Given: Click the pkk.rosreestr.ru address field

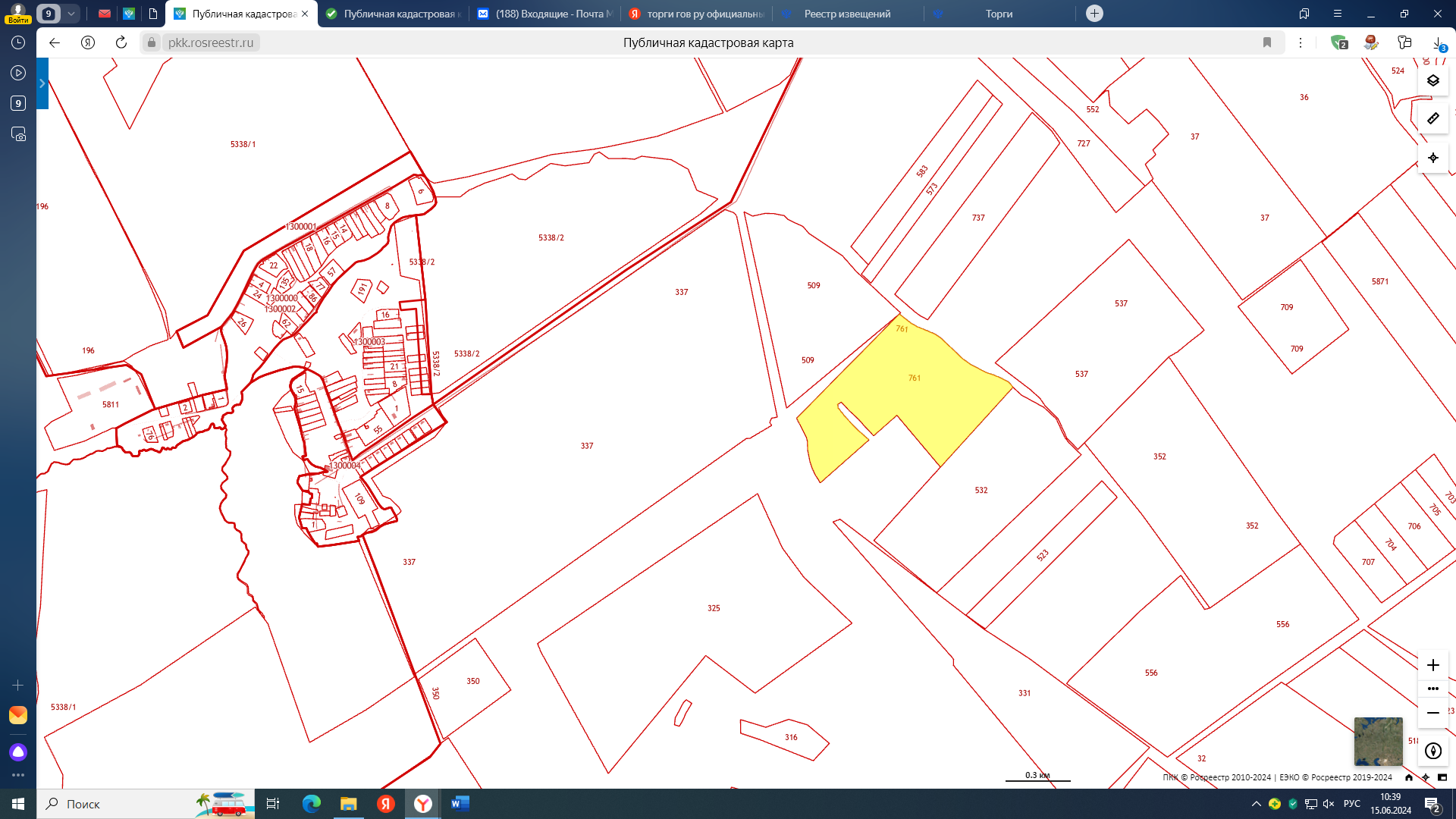Looking at the screenshot, I should click(x=211, y=42).
